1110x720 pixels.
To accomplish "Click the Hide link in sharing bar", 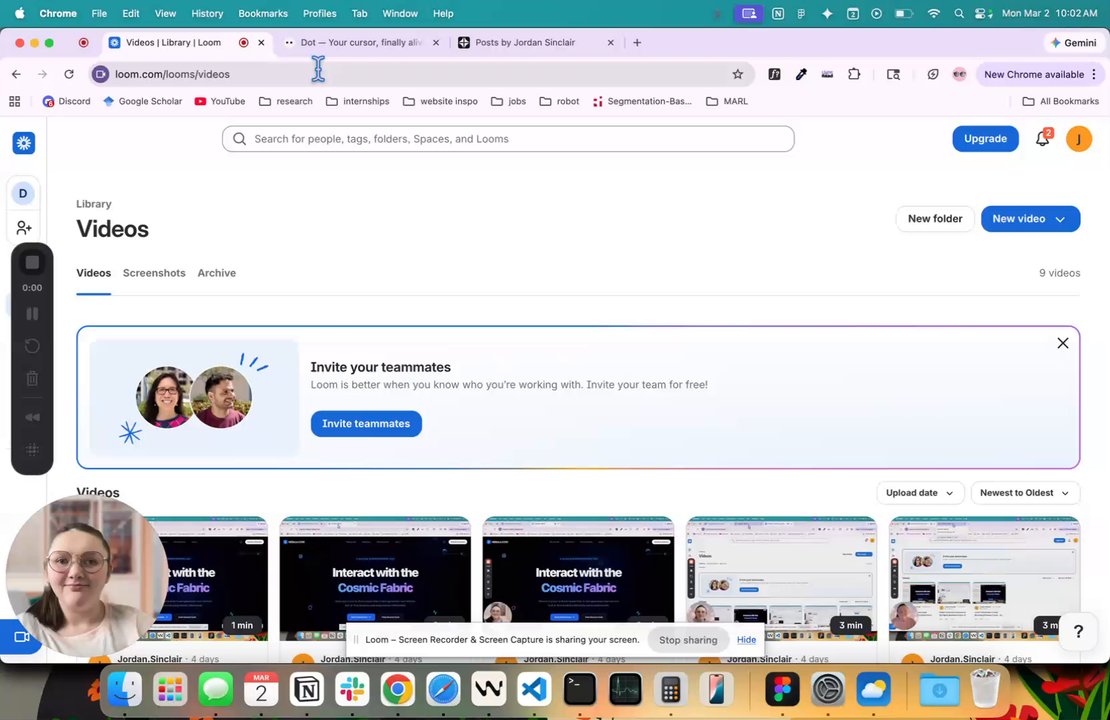I will (746, 639).
